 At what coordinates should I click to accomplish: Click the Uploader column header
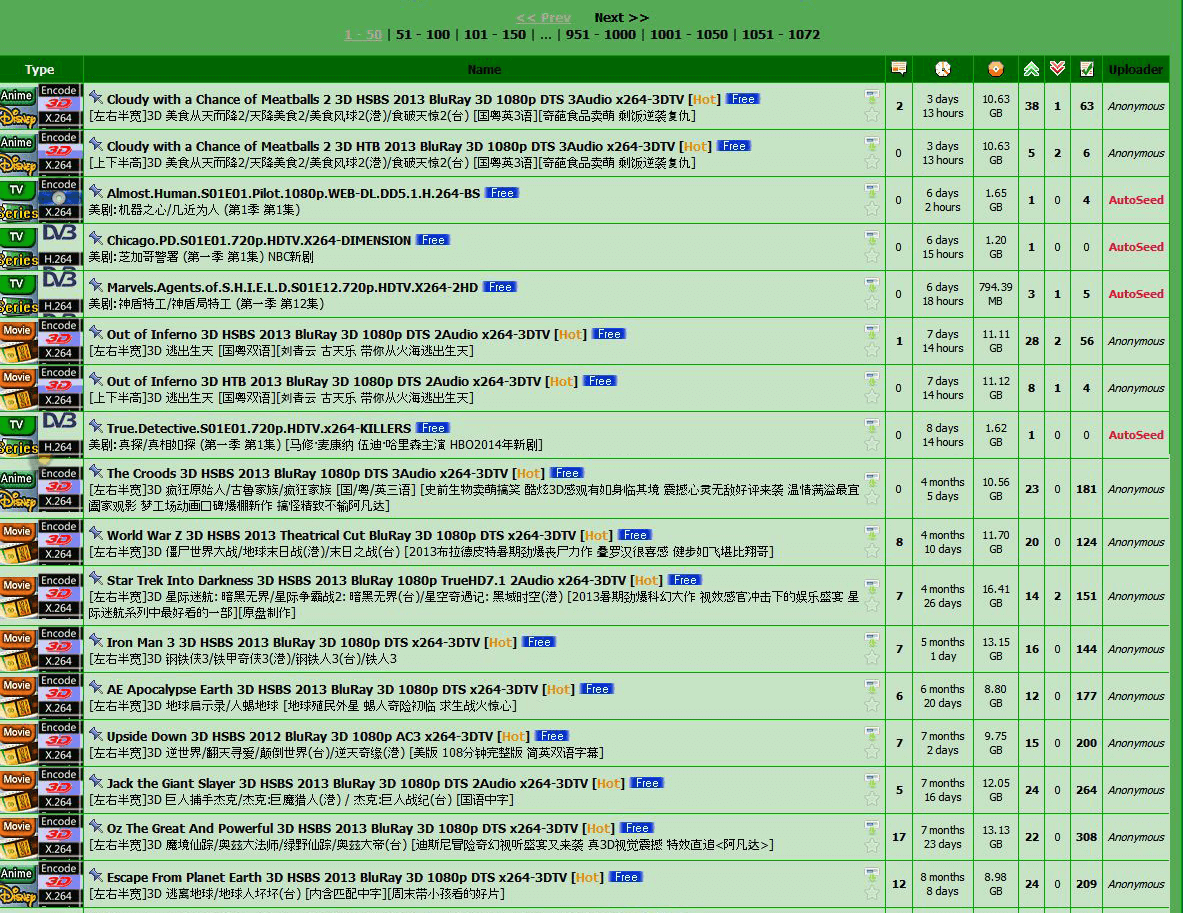(1135, 69)
